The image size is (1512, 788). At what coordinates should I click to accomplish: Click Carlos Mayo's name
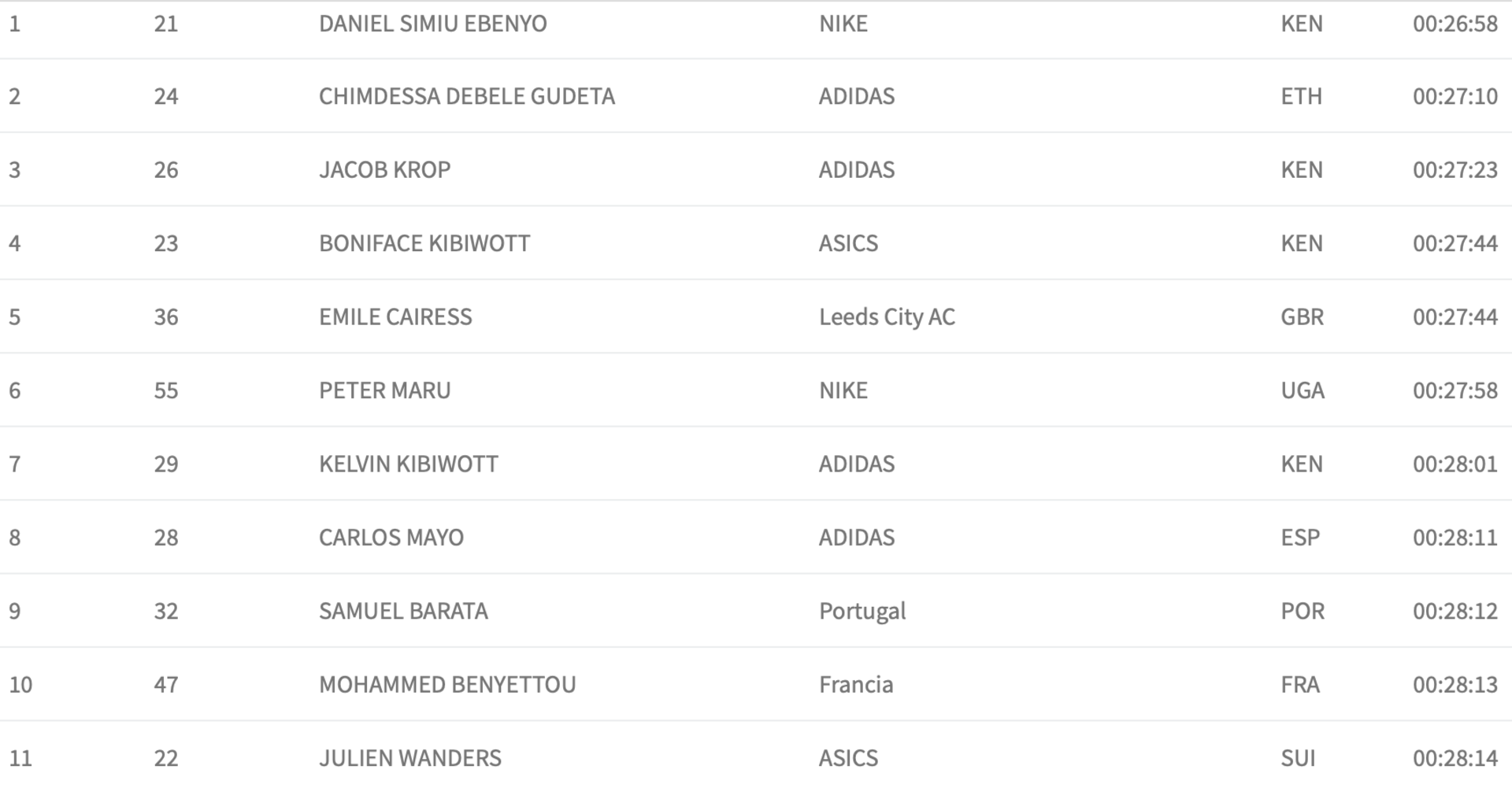[391, 538]
